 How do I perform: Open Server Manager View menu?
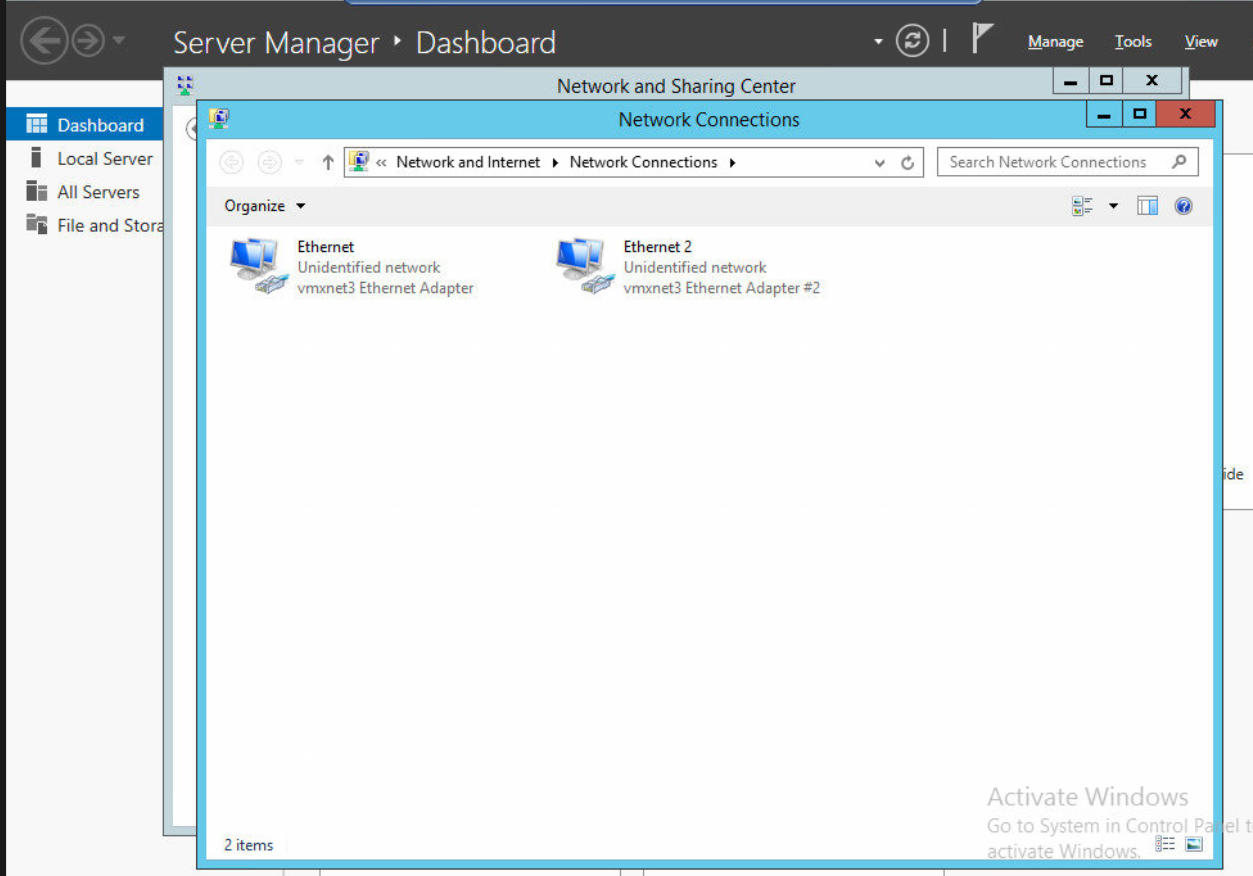click(1201, 42)
